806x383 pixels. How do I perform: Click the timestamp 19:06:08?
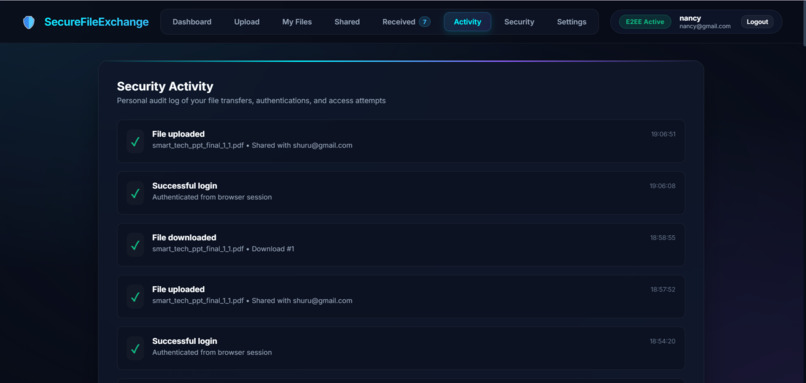(663, 186)
